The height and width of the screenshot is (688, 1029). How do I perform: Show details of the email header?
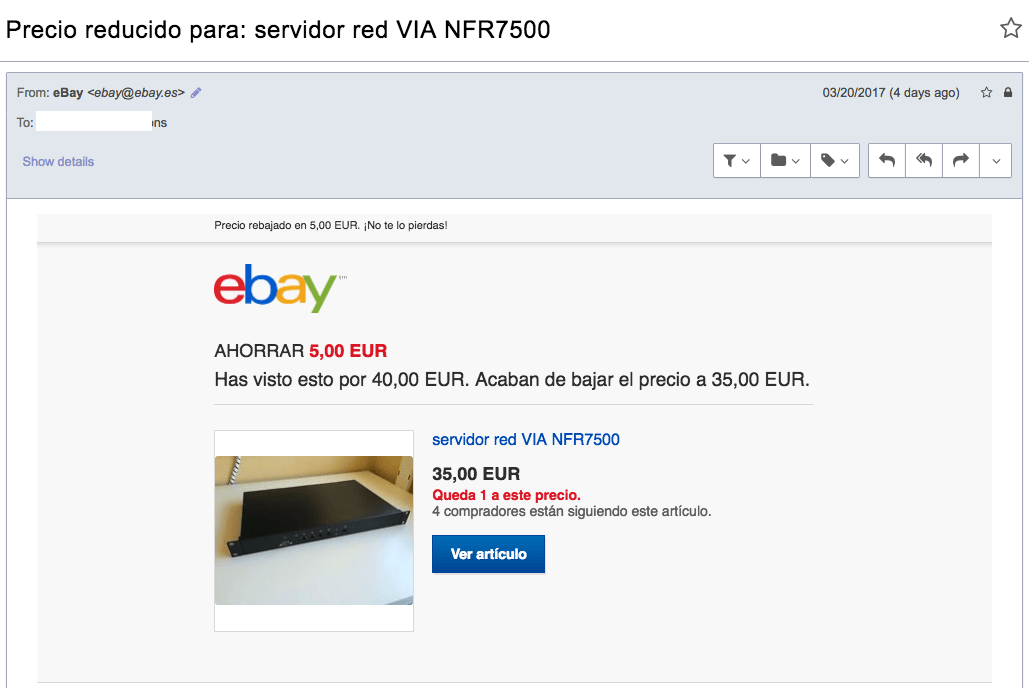pyautogui.click(x=58, y=161)
